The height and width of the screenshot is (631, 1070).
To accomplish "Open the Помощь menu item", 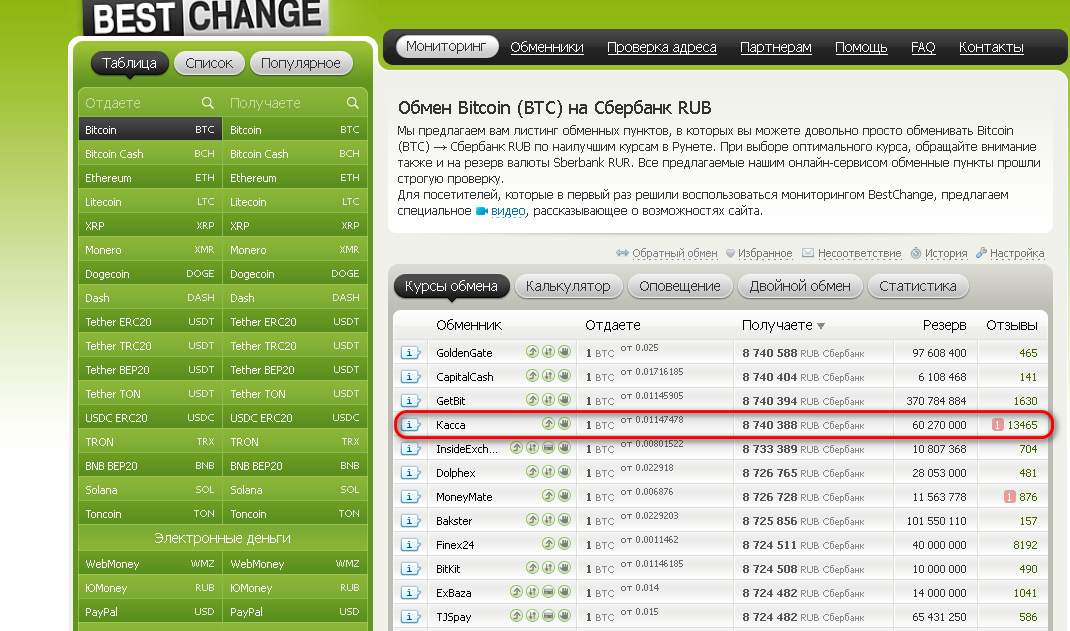I will tap(861, 47).
